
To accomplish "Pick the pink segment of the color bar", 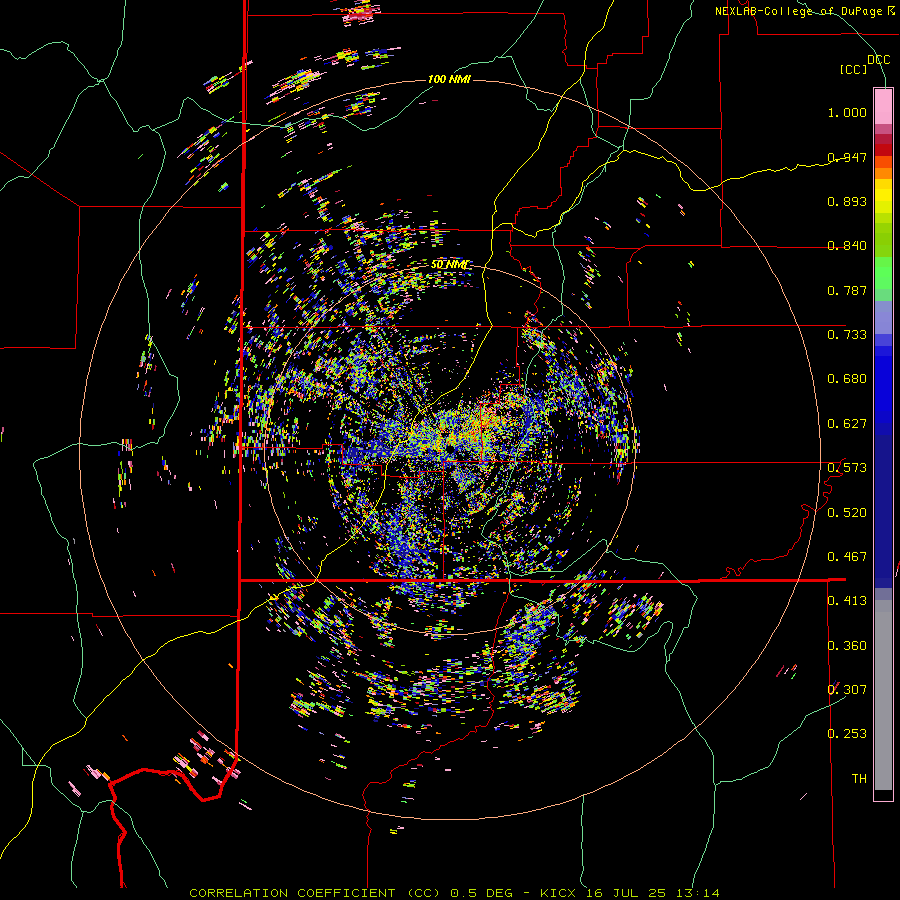I will 883,106.
